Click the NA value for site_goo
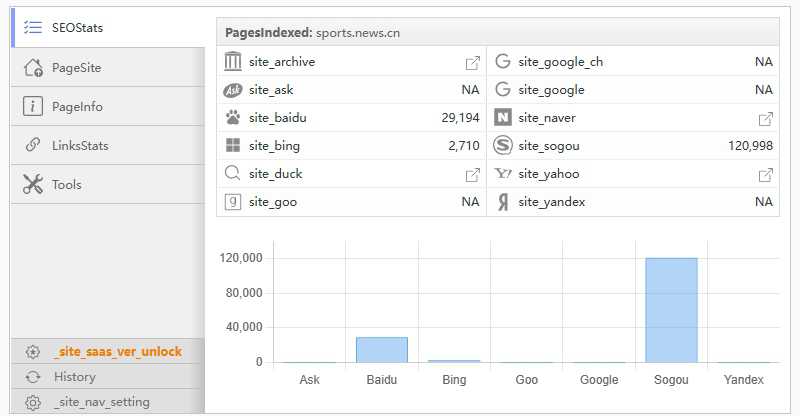Image resolution: width=800 pixels, height=416 pixels. [470, 202]
